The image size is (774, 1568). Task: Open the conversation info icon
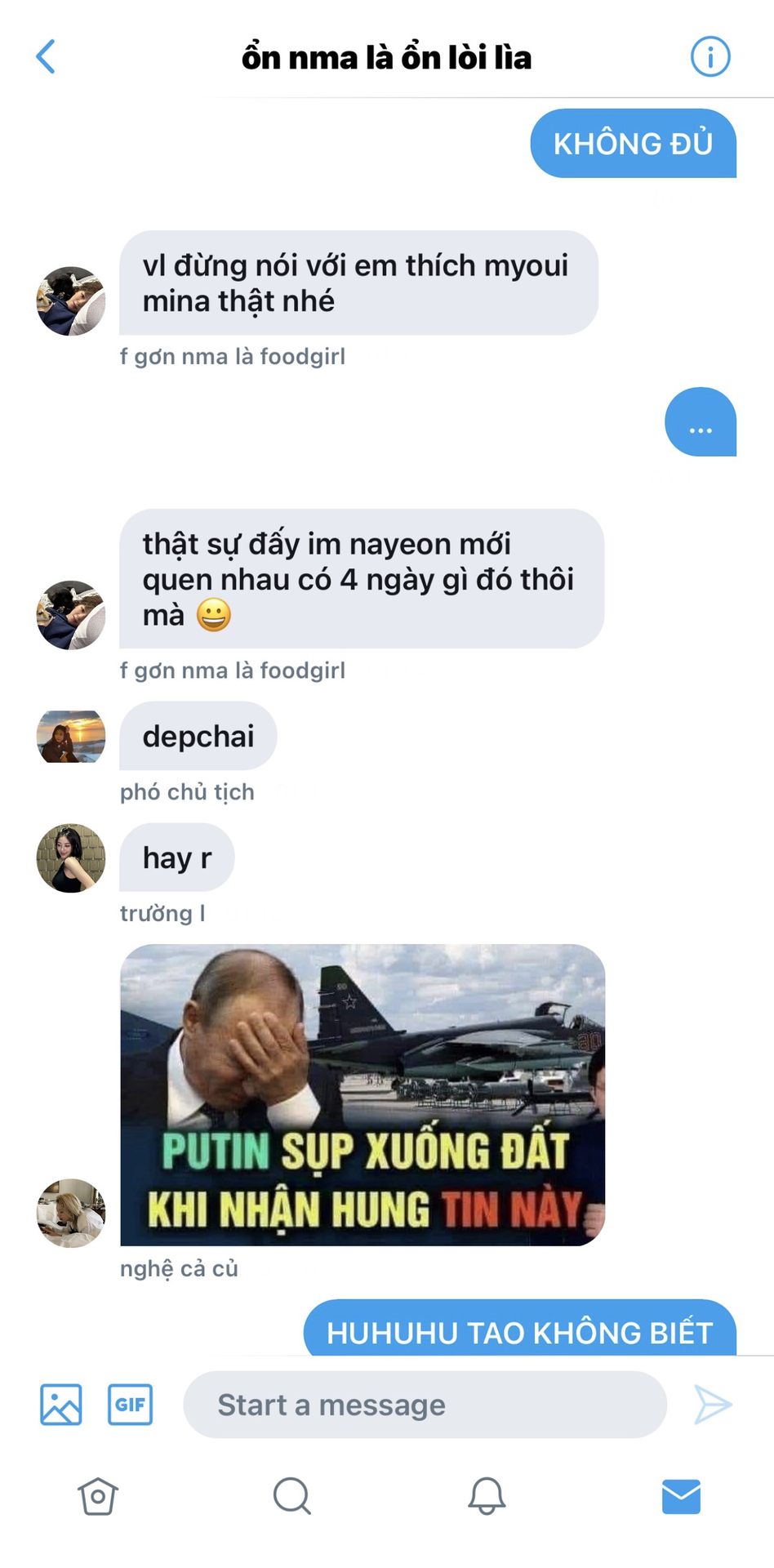coord(710,57)
